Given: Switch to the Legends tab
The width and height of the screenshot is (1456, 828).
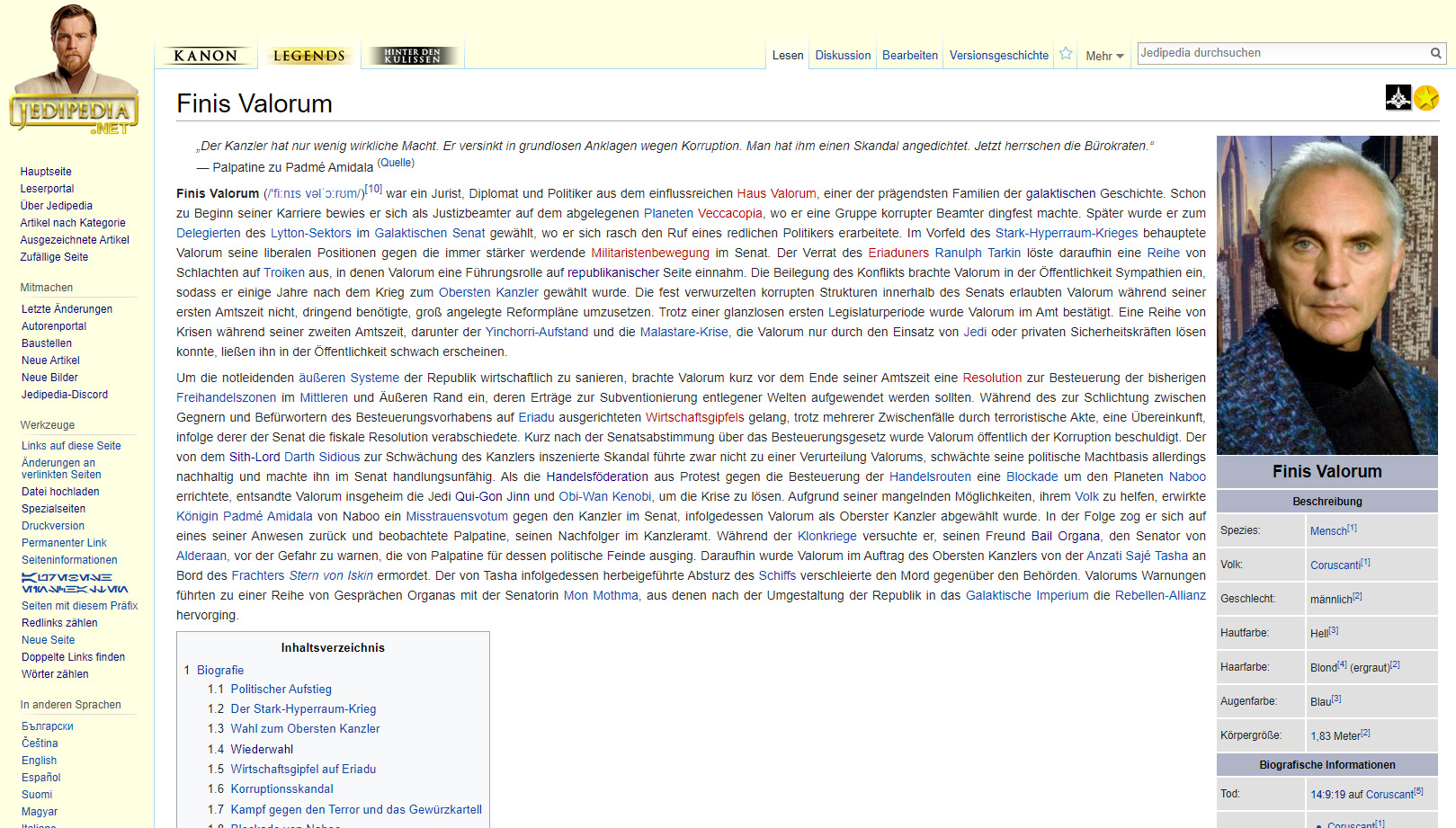Looking at the screenshot, I should click(x=308, y=56).
